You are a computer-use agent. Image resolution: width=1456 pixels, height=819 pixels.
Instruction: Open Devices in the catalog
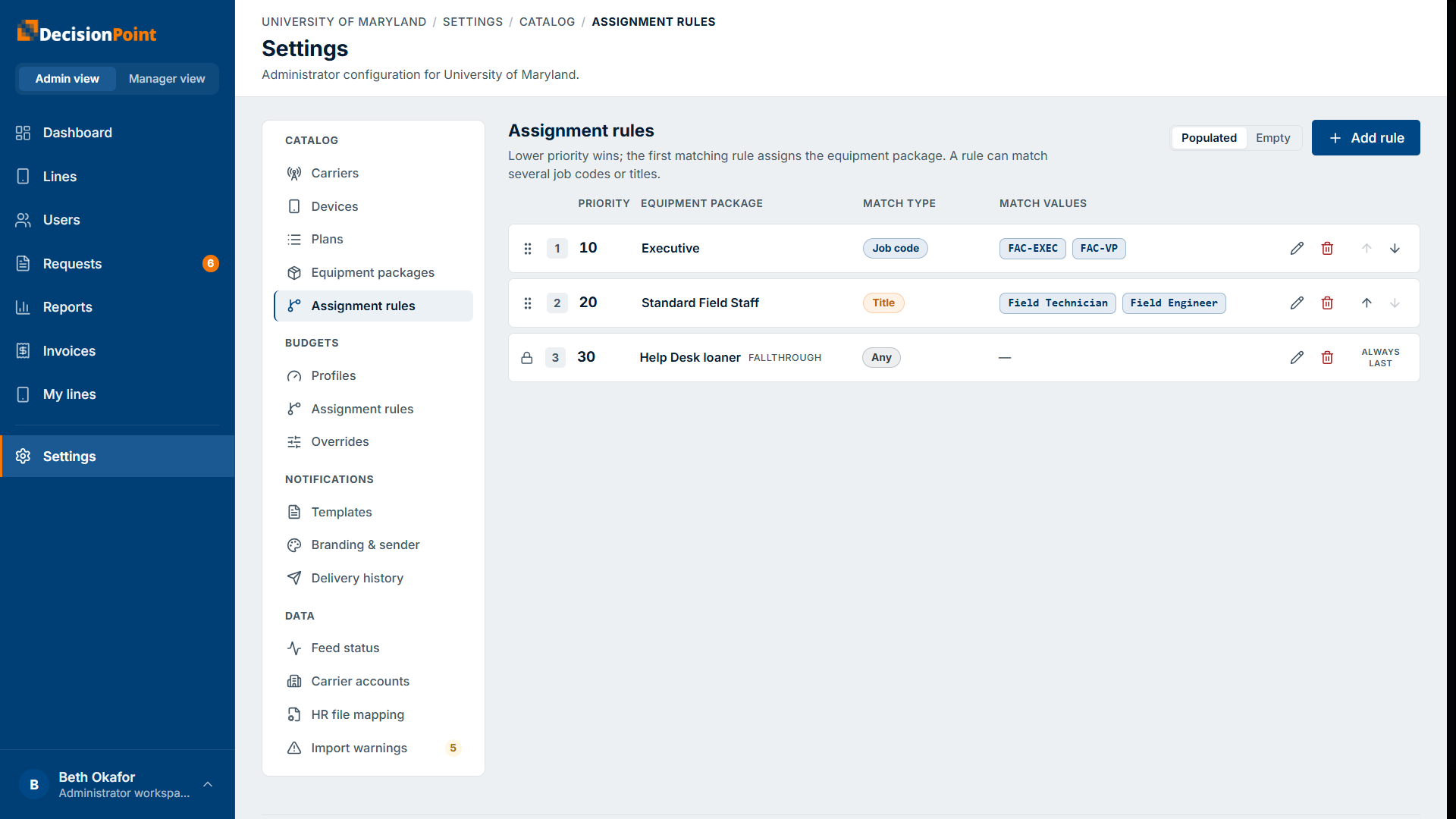[373, 207]
